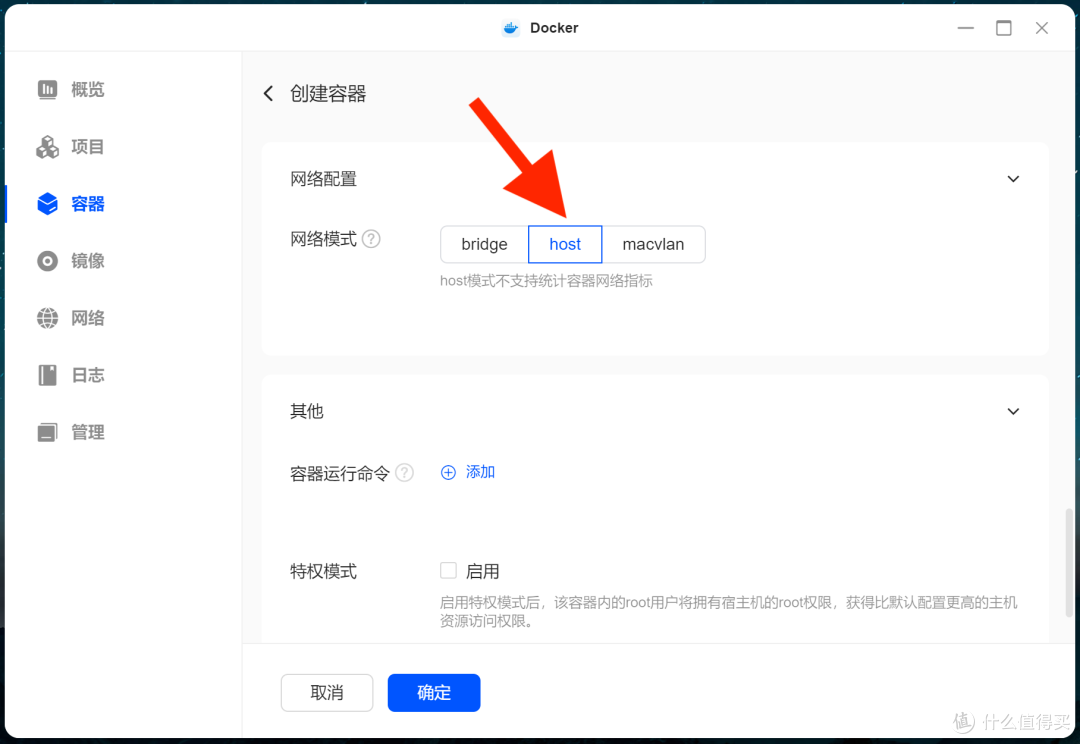The height and width of the screenshot is (744, 1080).
Task: Show help tooltip for 网络模式
Action: tap(371, 239)
